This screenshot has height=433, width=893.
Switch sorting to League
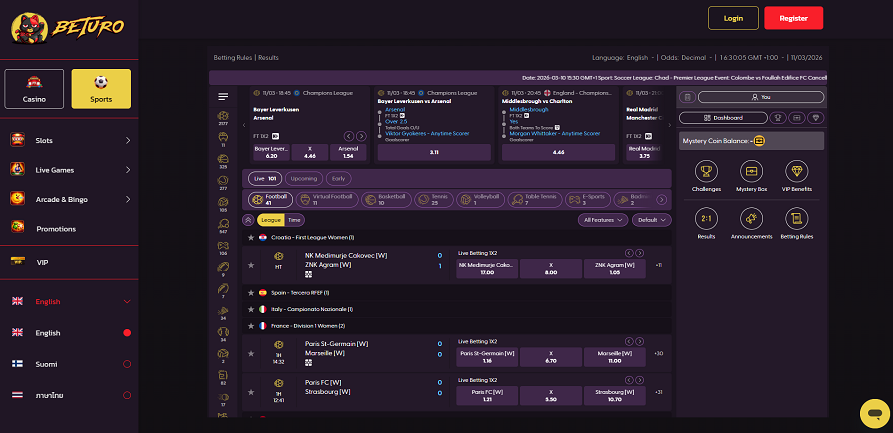(271, 220)
